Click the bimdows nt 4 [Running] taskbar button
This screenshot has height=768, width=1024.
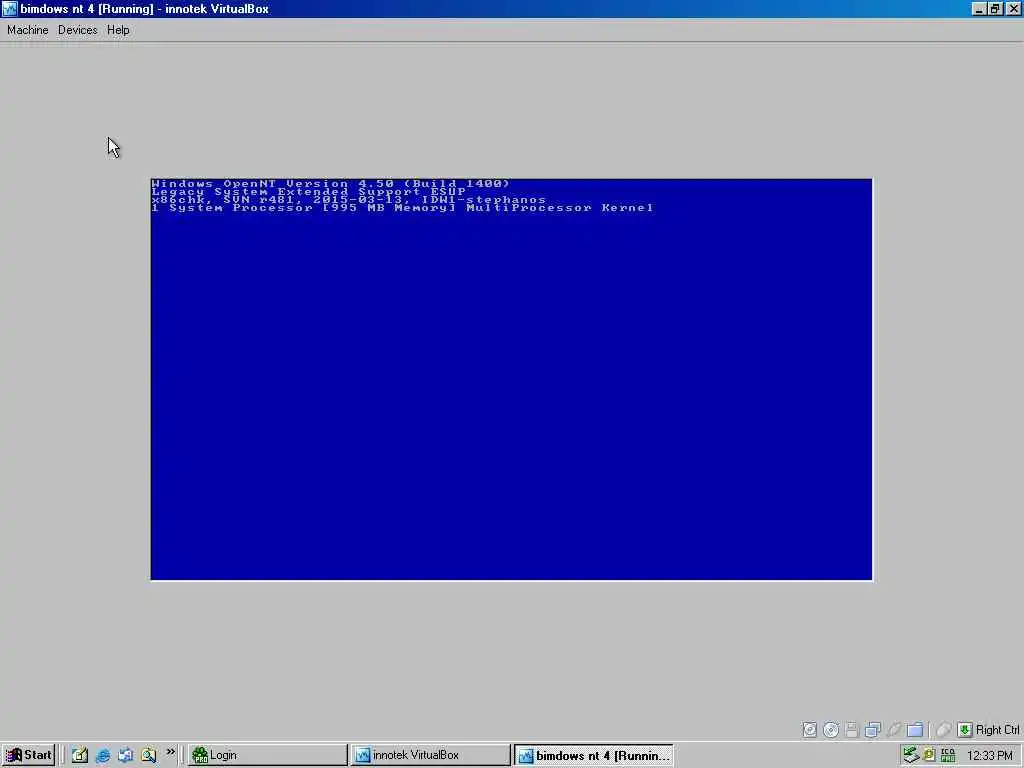pyautogui.click(x=594, y=755)
